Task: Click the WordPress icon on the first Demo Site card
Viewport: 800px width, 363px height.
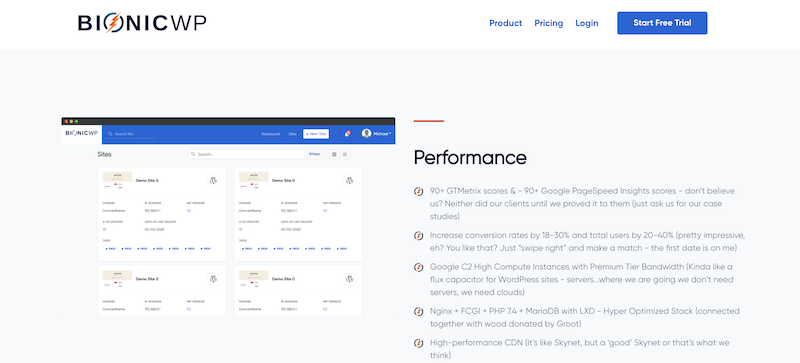Action: coord(213,180)
